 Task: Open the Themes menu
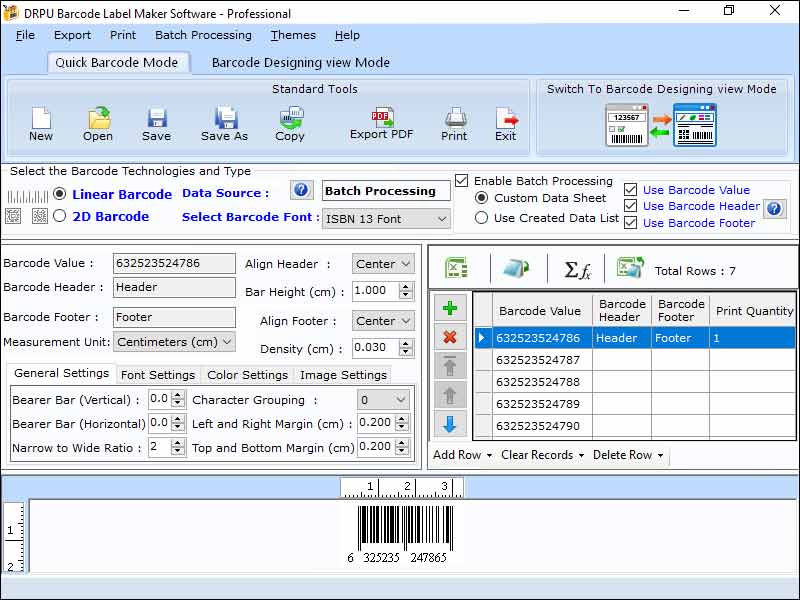pos(293,35)
